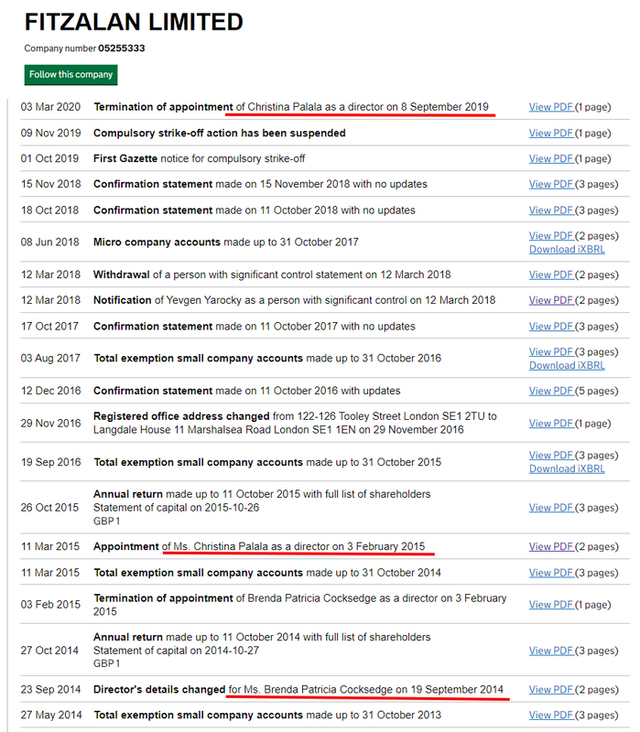This screenshot has height=732, width=640.
Task: Download iXBRL for 19 Sep 2016 accounts
Action: (566, 469)
